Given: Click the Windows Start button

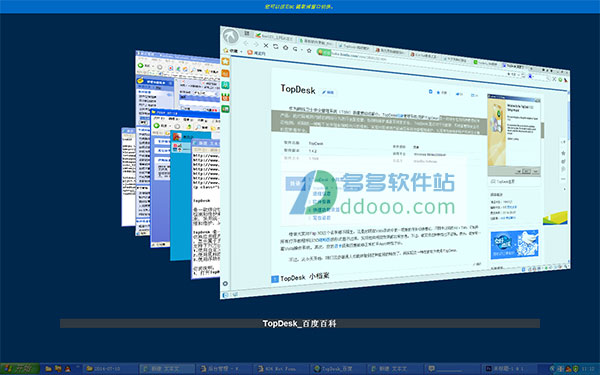Looking at the screenshot, I should click(20, 369).
